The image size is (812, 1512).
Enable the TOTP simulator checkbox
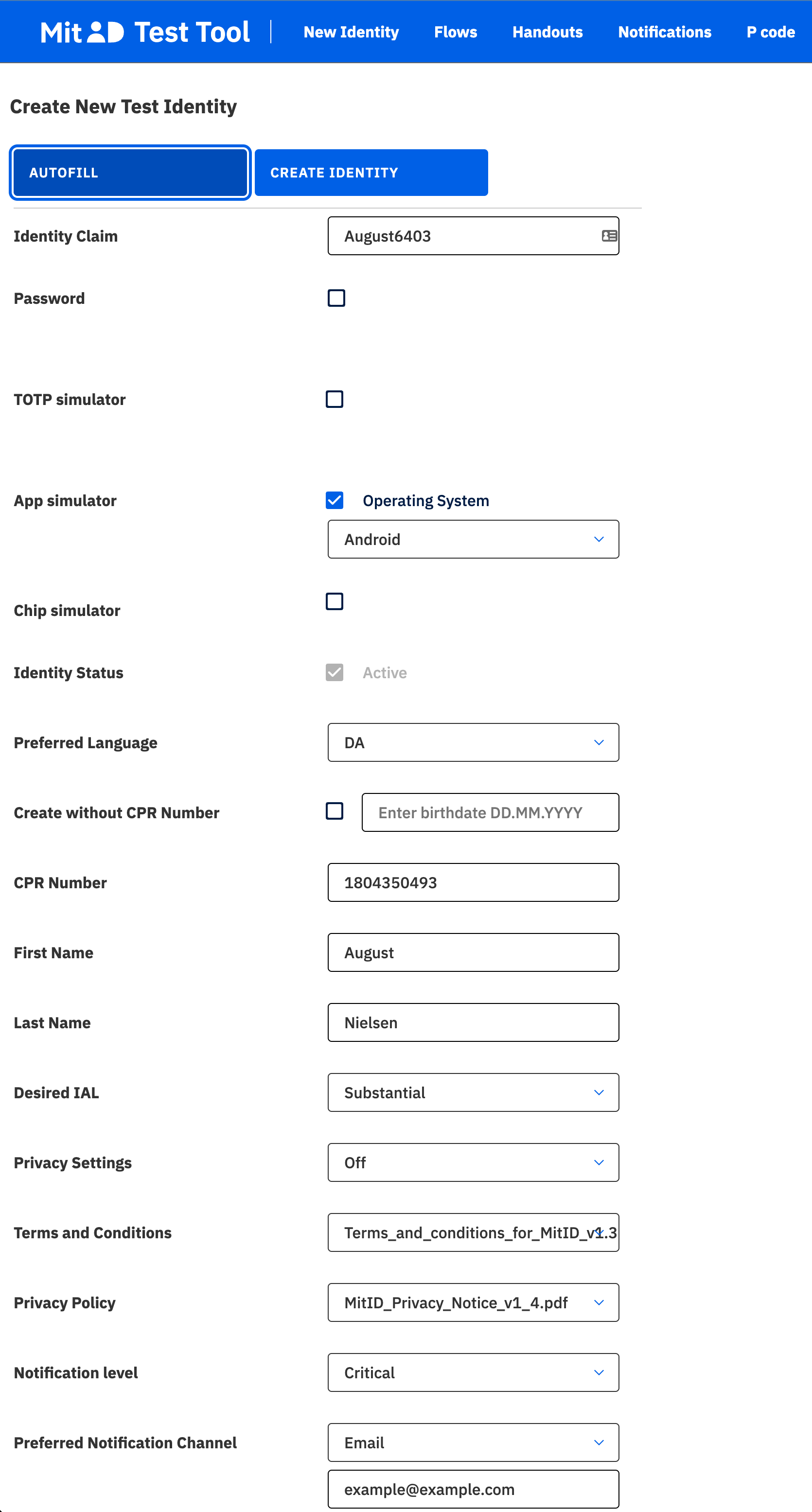tap(335, 399)
